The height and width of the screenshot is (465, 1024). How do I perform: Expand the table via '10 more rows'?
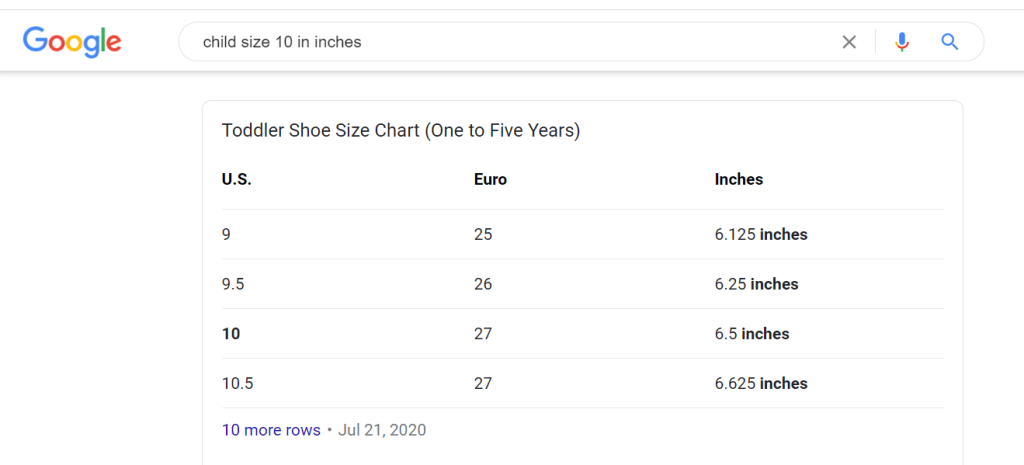271,430
